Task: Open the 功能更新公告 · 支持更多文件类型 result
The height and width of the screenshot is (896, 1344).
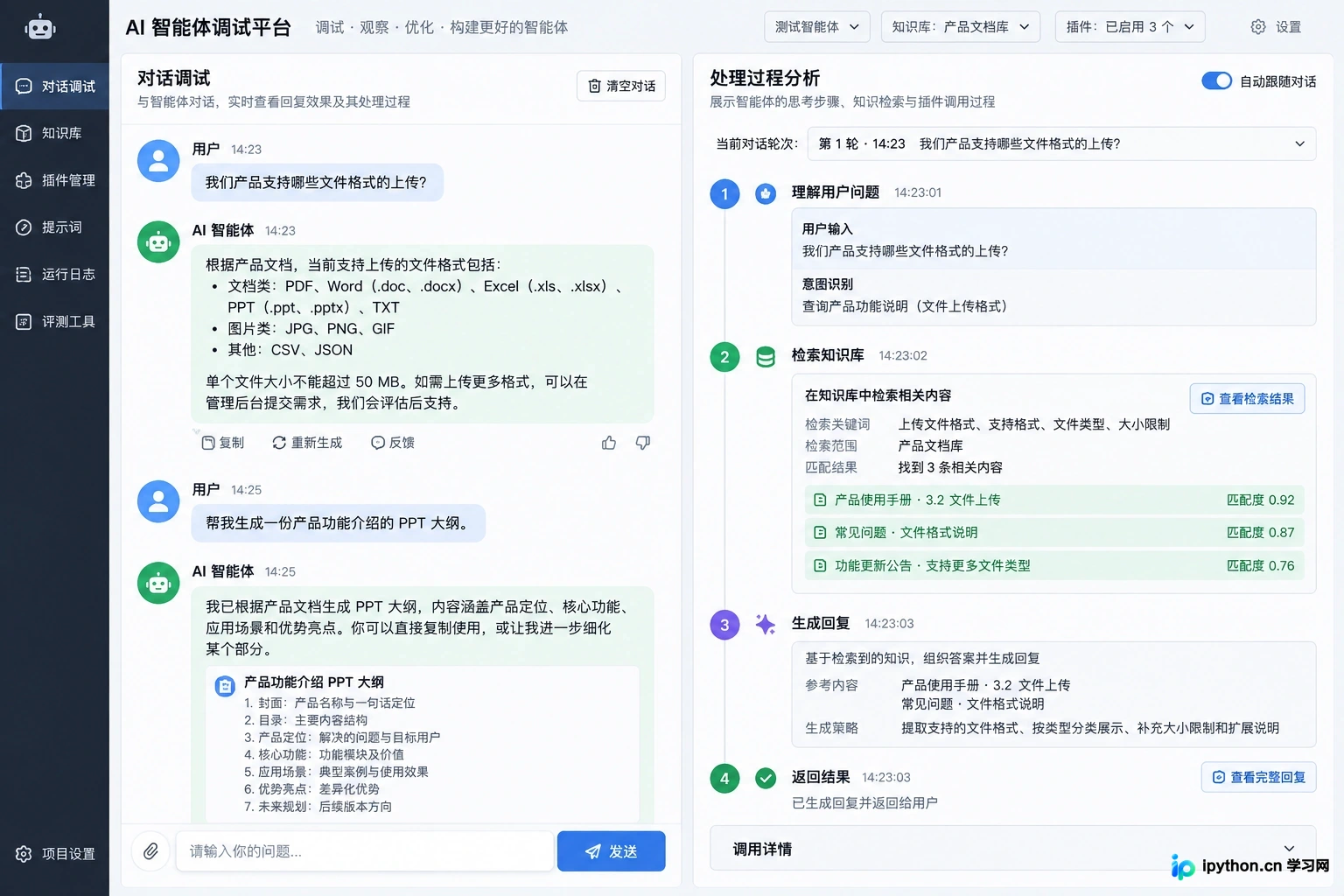Action: (x=1053, y=565)
